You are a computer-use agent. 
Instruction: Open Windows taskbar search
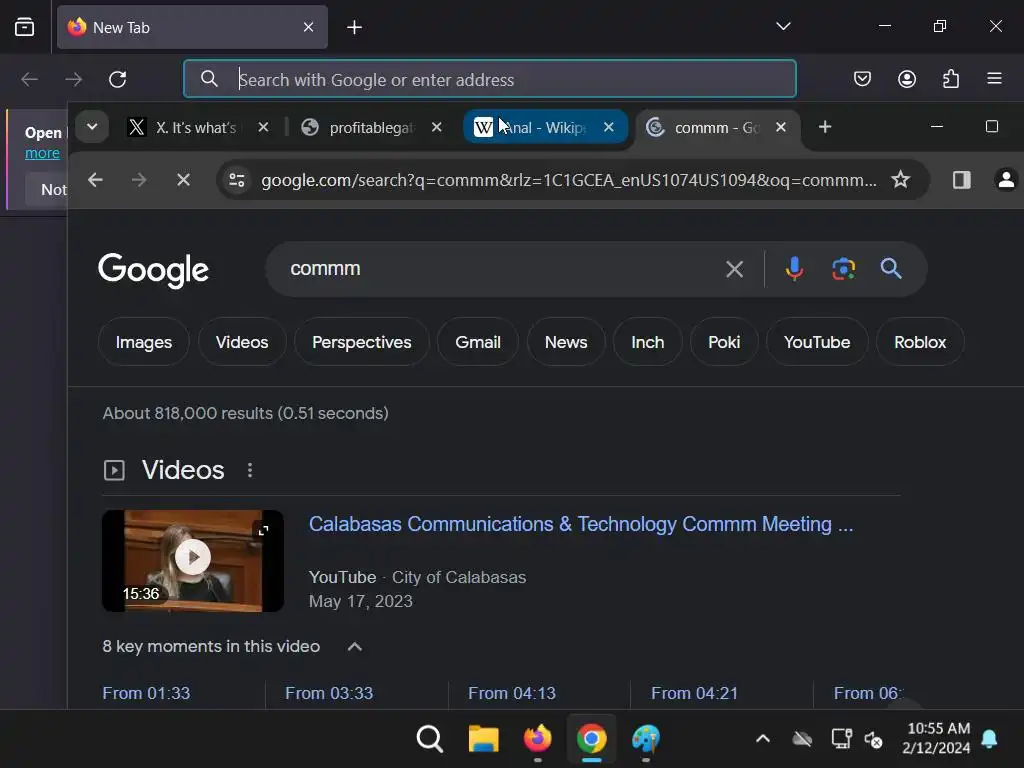(x=430, y=739)
